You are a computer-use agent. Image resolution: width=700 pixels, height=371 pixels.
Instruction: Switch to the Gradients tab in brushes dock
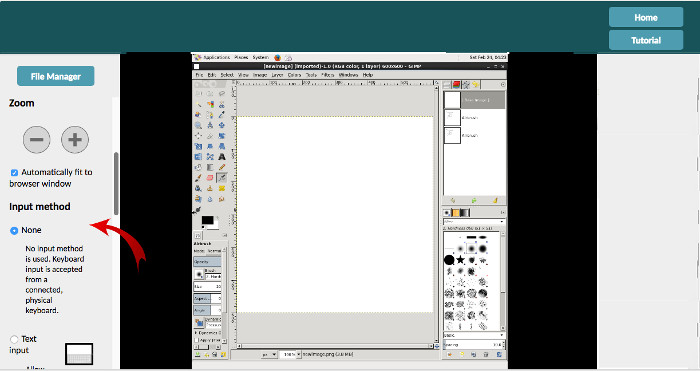(465, 213)
